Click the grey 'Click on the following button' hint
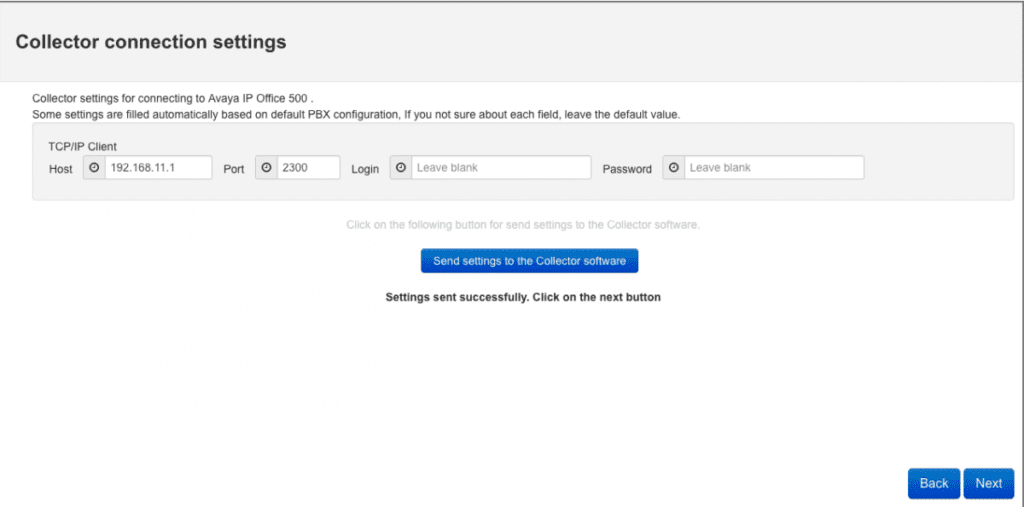Image resolution: width=1024 pixels, height=507 pixels. click(x=523, y=225)
